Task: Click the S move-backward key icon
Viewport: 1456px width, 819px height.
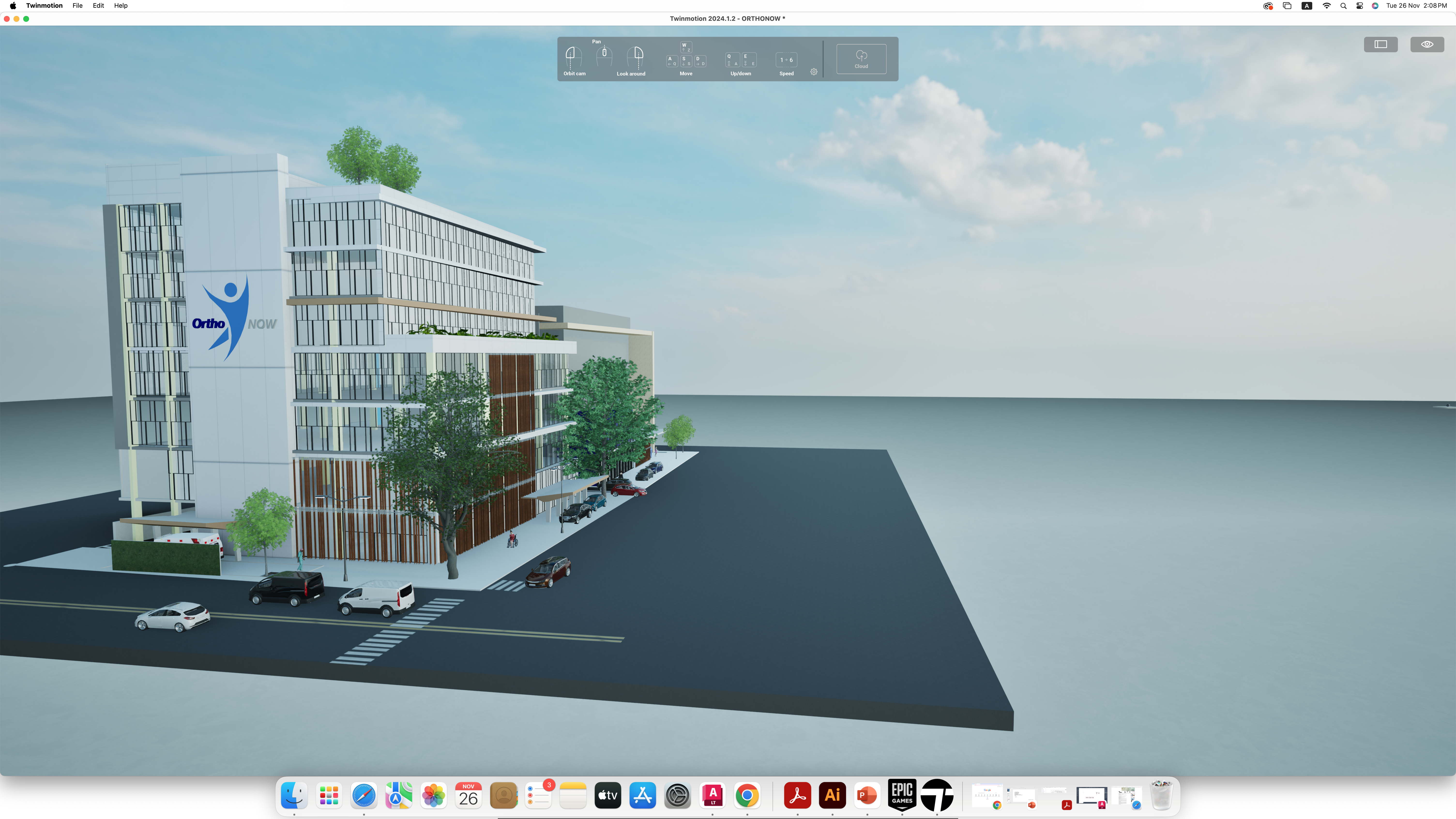Action: point(686,61)
